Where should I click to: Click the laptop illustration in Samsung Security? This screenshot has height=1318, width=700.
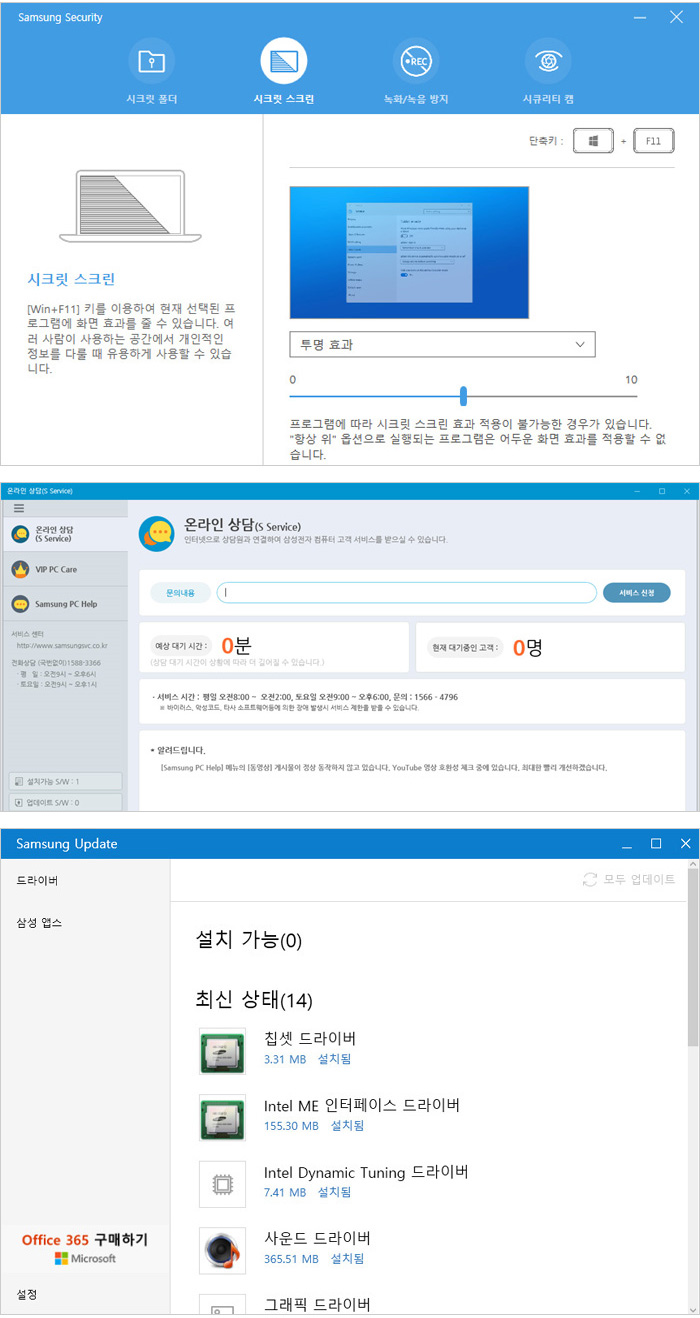[x=131, y=208]
